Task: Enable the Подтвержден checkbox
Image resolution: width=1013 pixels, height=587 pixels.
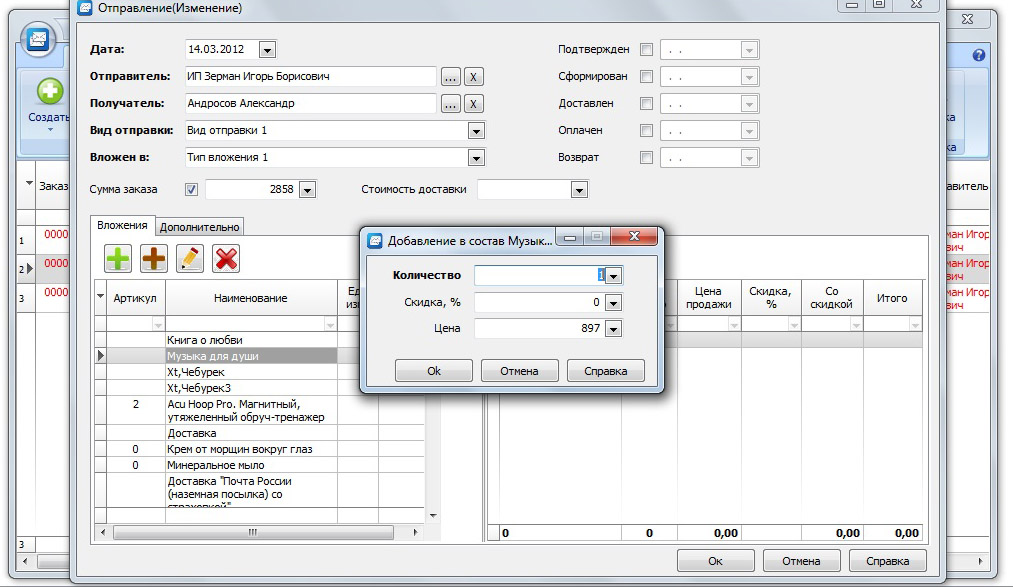Action: pos(646,50)
